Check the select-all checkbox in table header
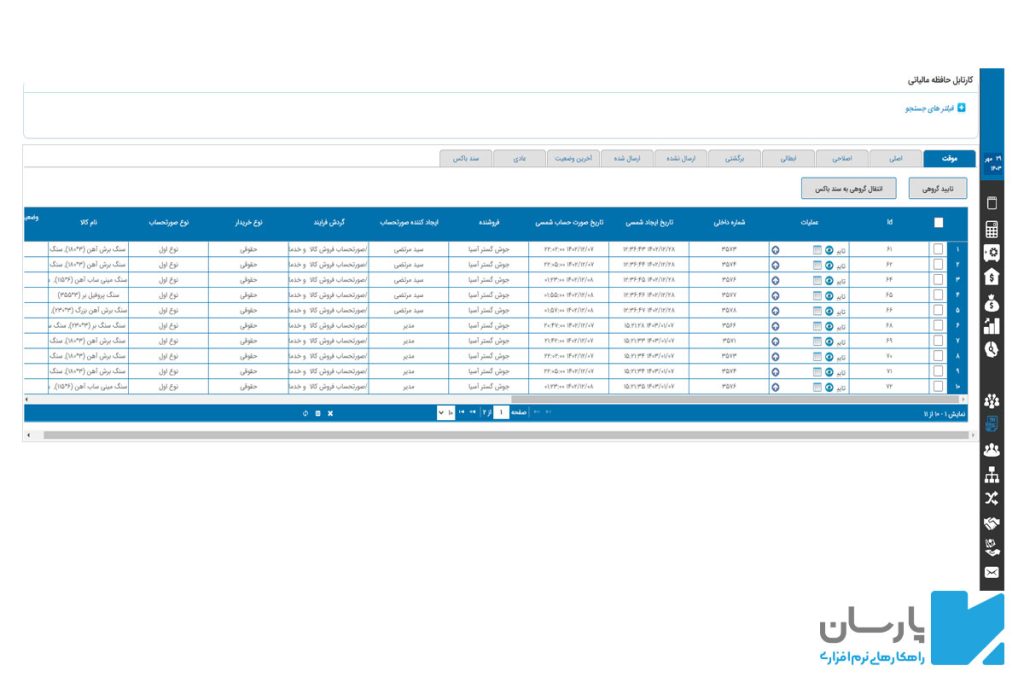1024x683 pixels. 938,223
